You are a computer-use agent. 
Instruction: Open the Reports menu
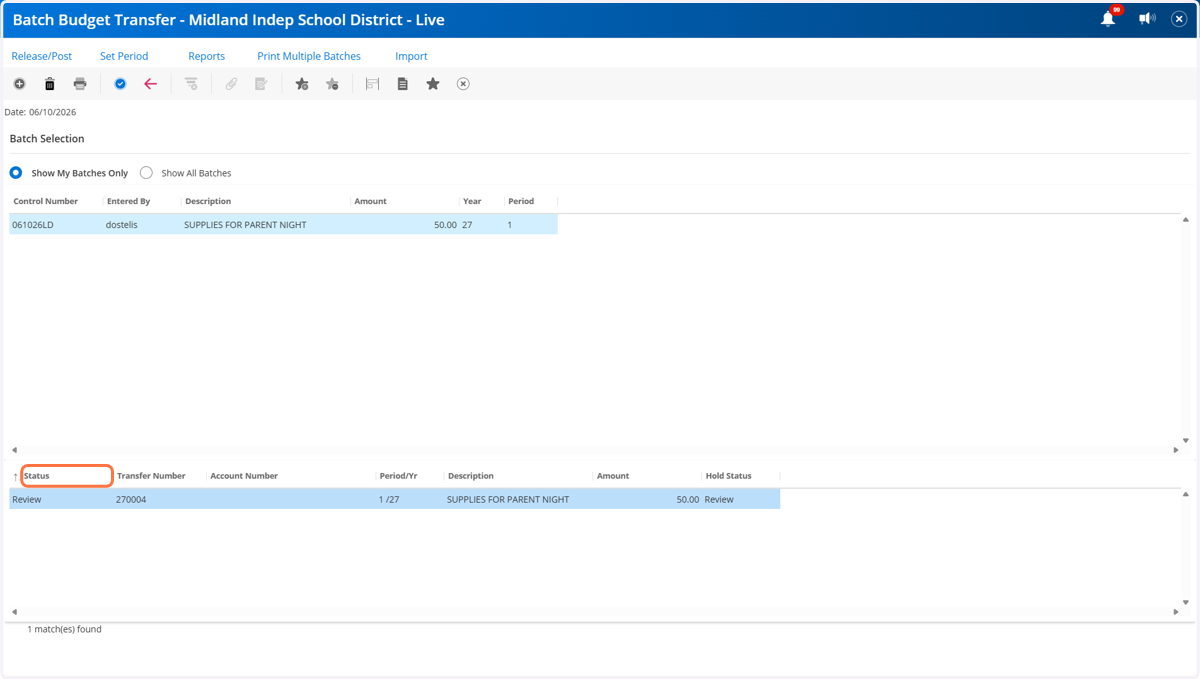point(207,56)
